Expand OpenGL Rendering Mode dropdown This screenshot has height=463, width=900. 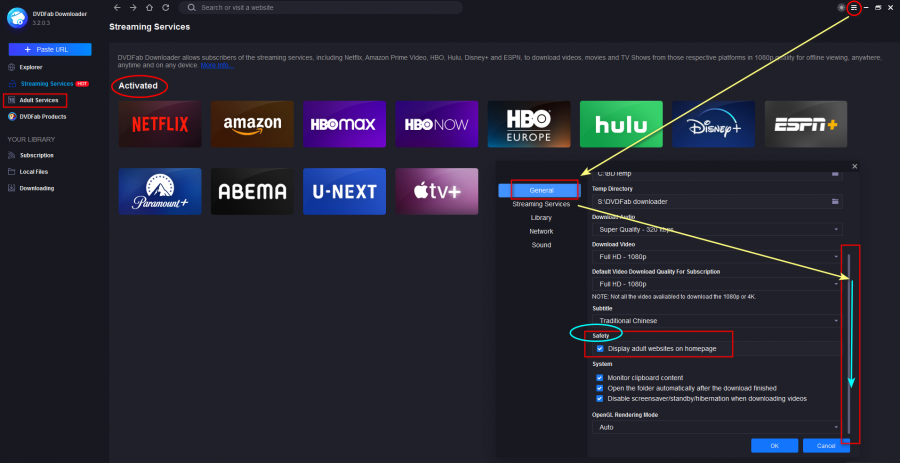[714, 426]
